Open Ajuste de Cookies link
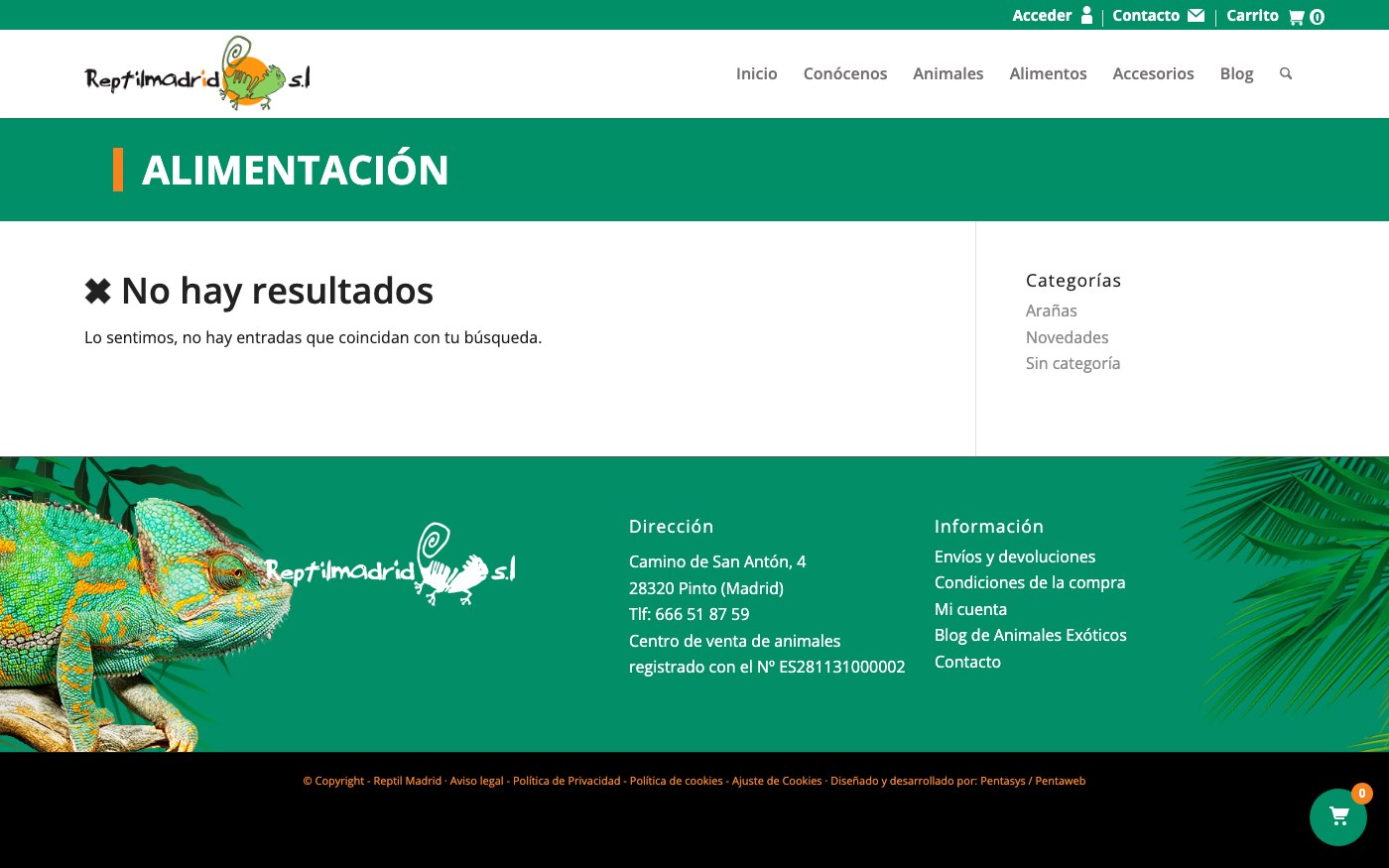Screen dimensions: 1389x868 coord(777,781)
